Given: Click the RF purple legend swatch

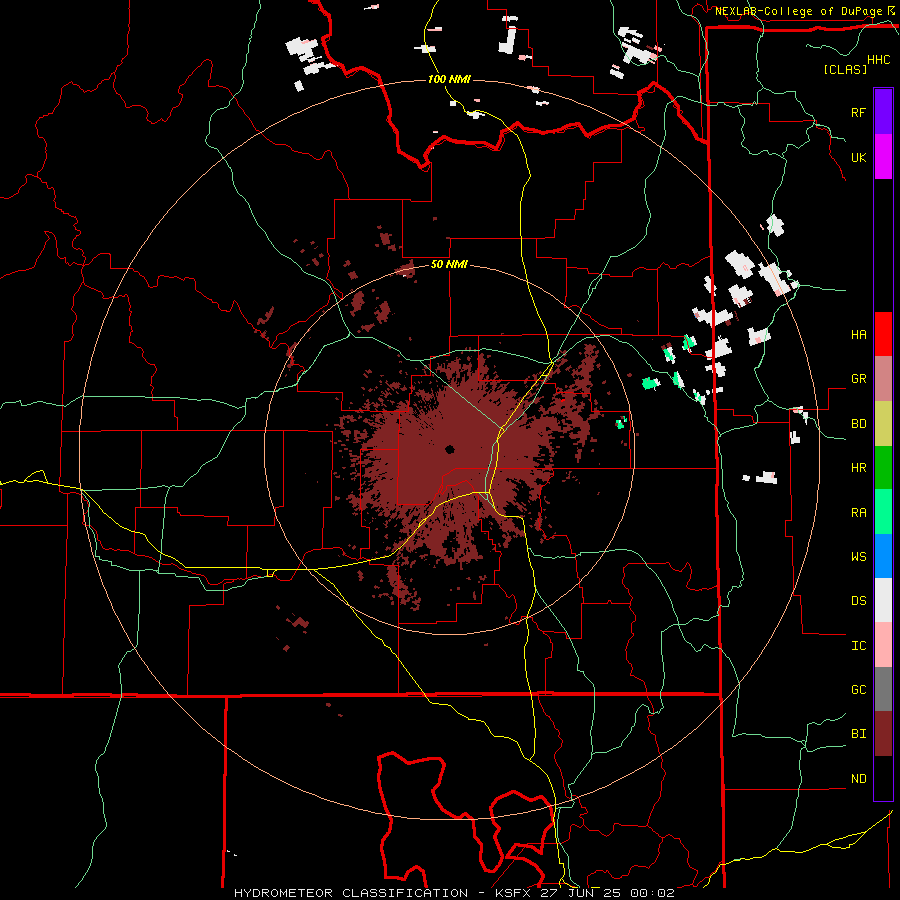Looking at the screenshot, I should click(x=883, y=112).
